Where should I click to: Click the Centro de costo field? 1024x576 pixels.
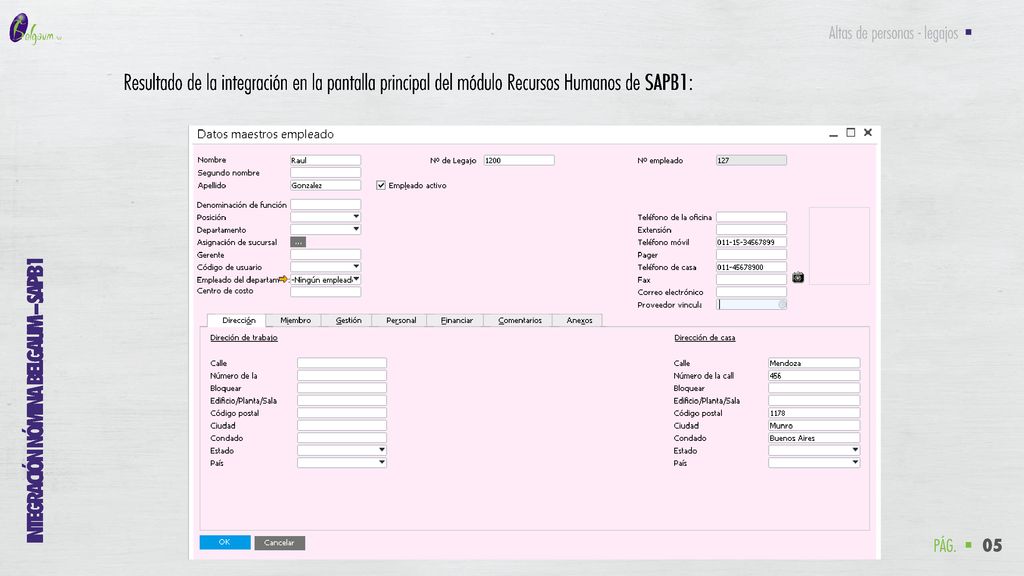325,292
